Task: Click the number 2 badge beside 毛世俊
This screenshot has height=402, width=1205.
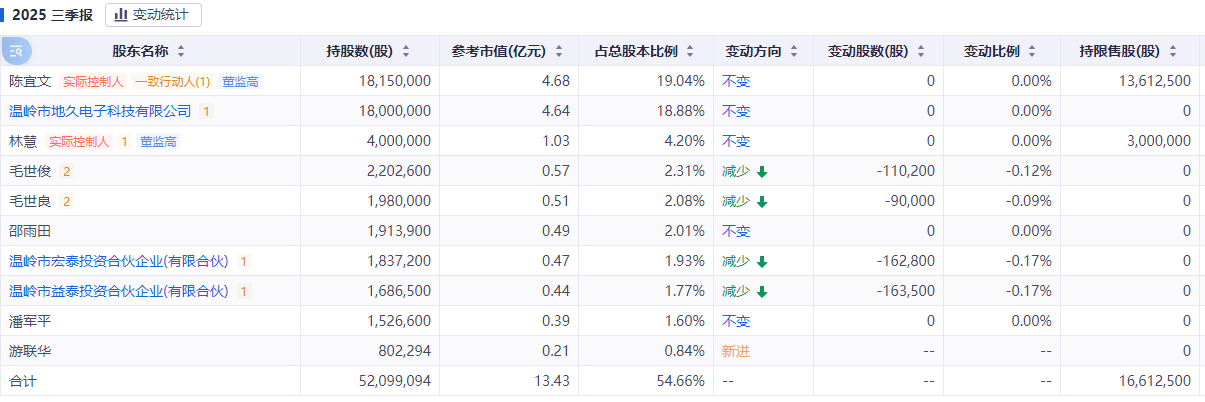Action: tap(67, 172)
